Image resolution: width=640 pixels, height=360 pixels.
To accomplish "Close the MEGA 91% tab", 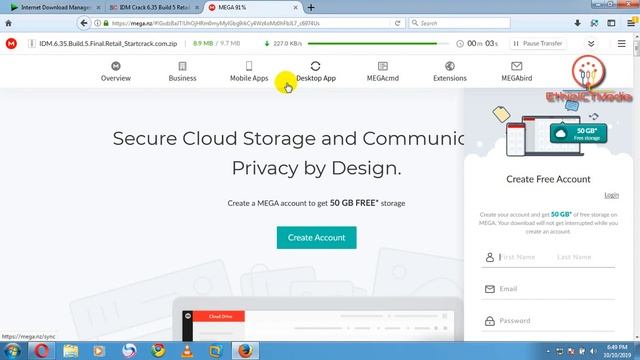I will (x=296, y=7).
